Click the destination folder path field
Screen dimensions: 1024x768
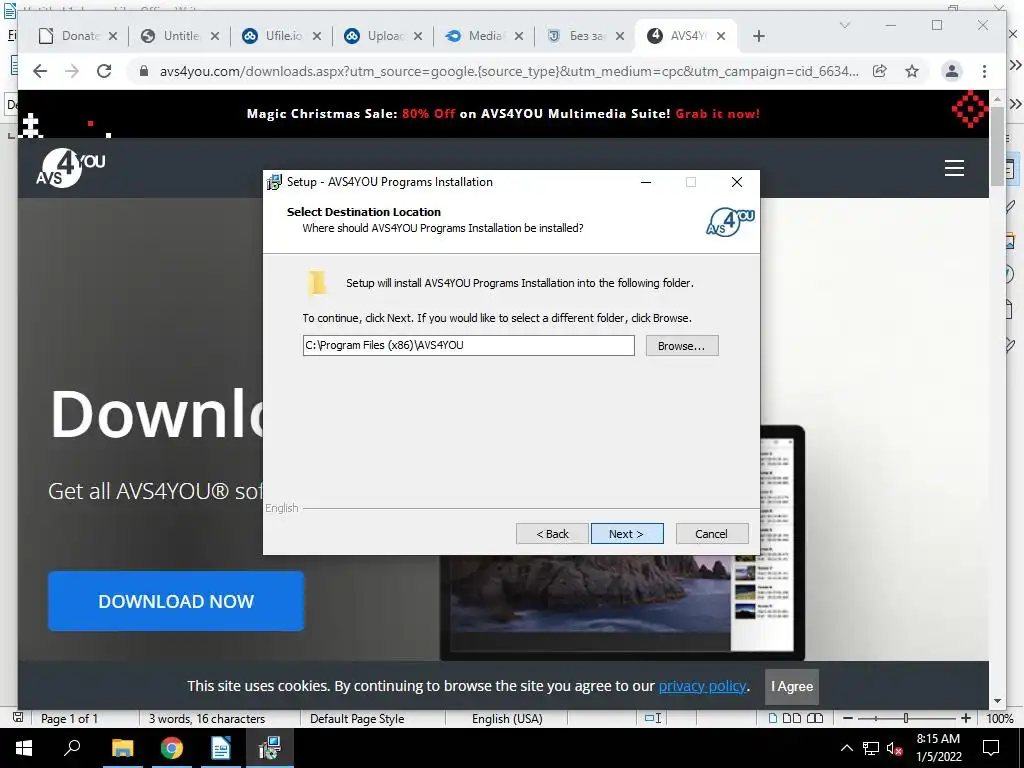[x=468, y=345]
